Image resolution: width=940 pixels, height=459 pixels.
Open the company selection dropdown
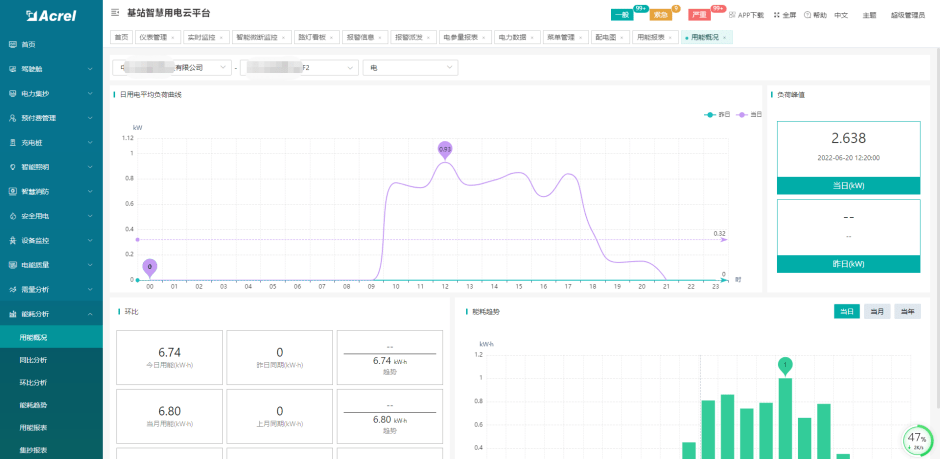coord(170,68)
